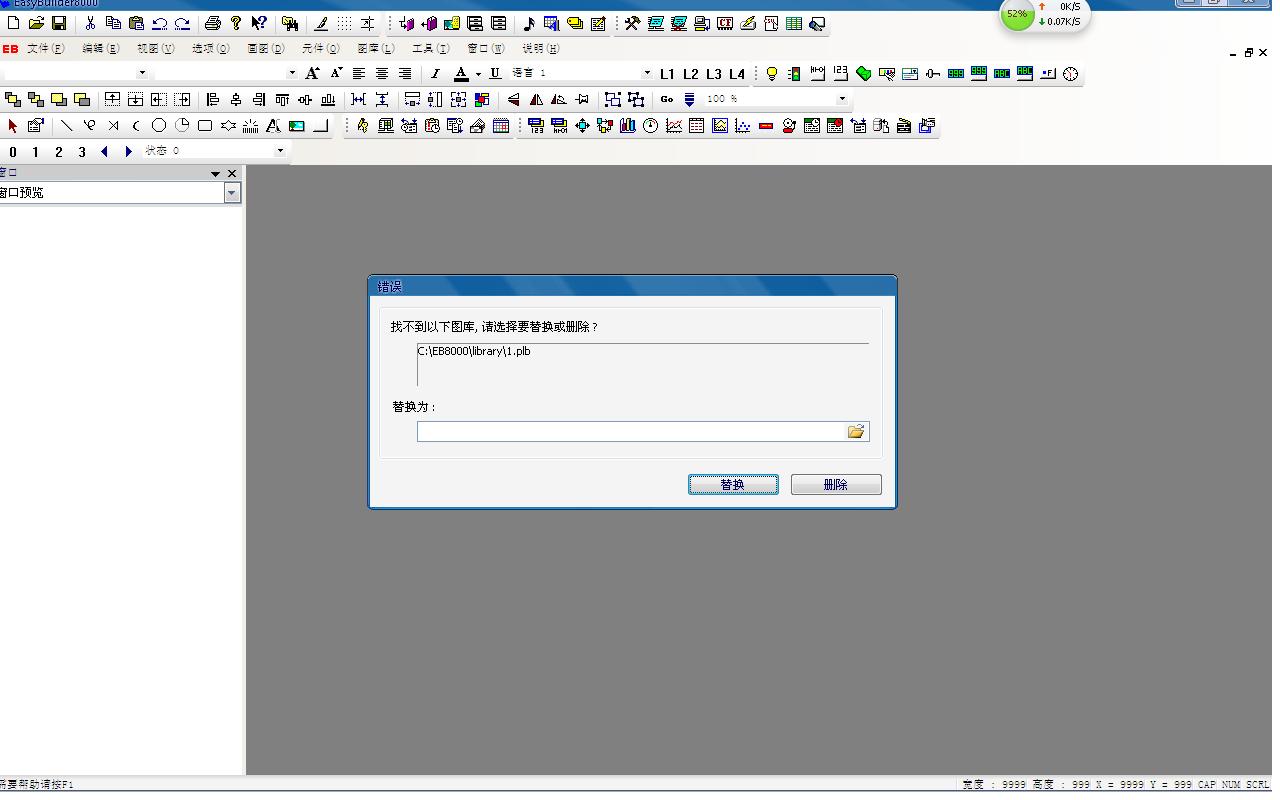Click the Go zoom button icon
The height and width of the screenshot is (800, 1280).
click(667, 99)
